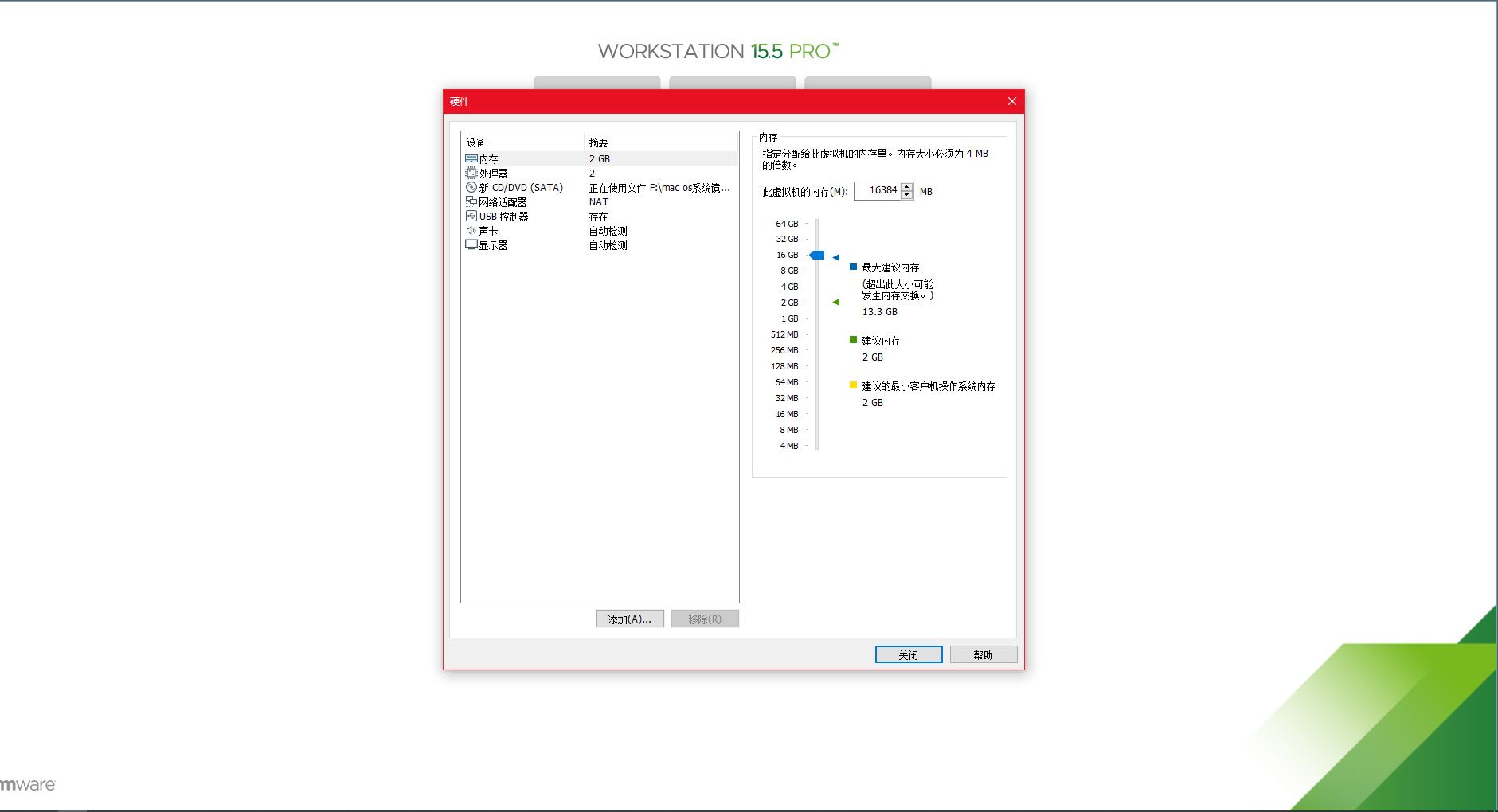Click the middle gray tab behind the dialog
The image size is (1498, 812).
click(x=733, y=83)
